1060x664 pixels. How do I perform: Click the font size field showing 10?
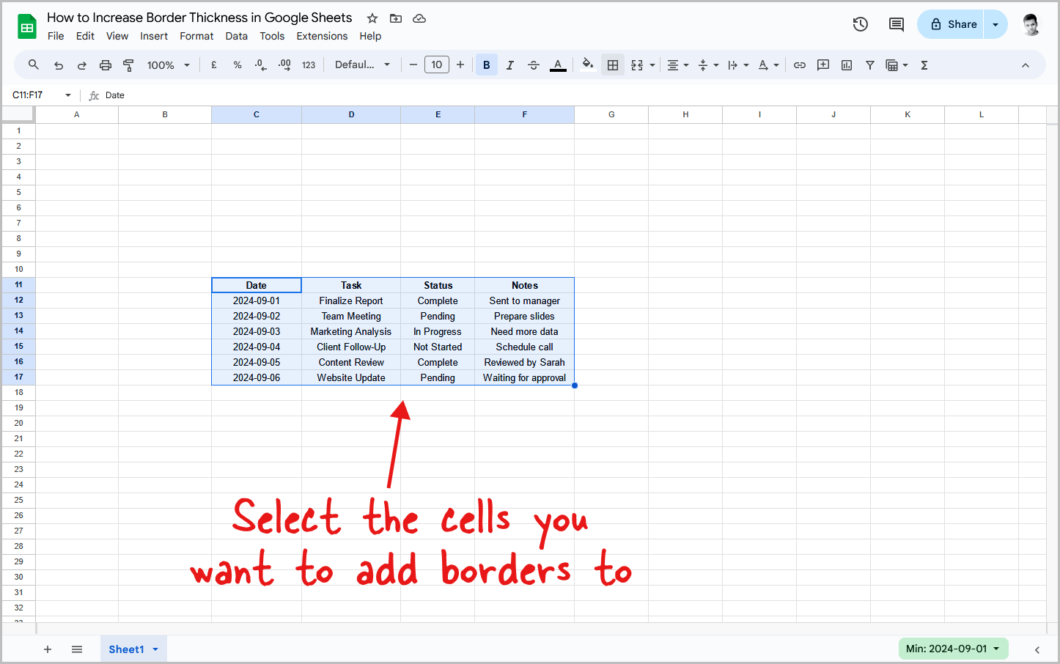[x=437, y=65]
